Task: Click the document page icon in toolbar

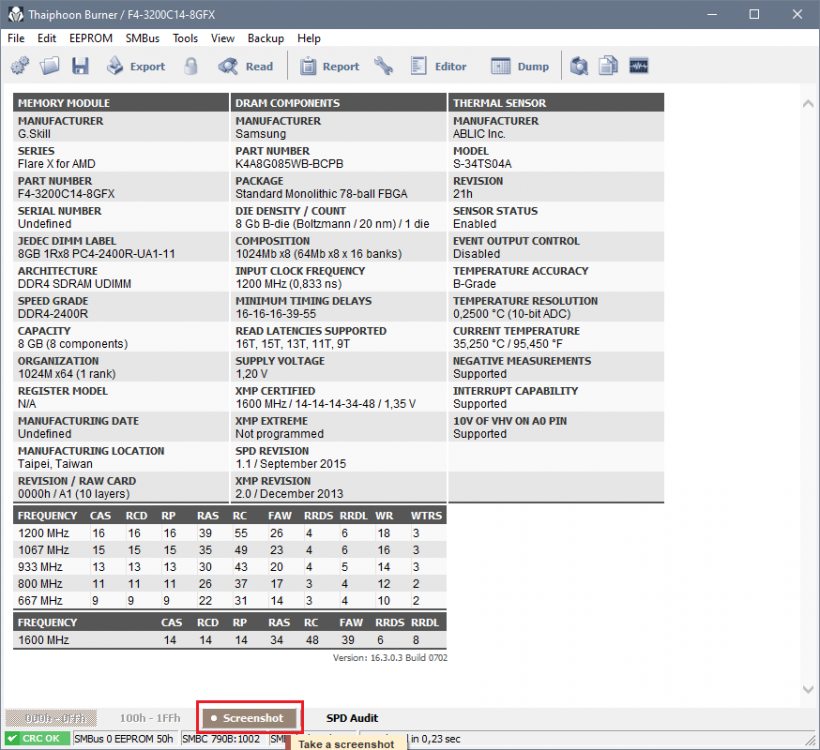Action: (608, 66)
